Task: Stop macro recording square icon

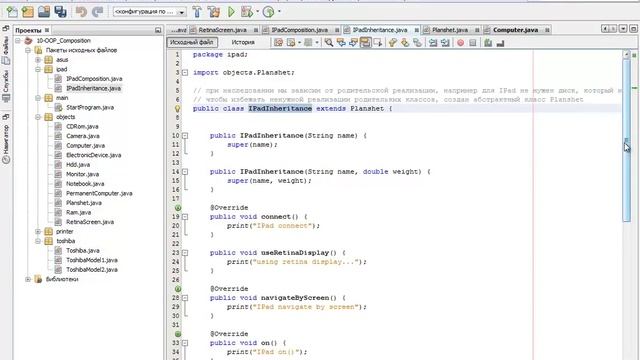Action: (x=473, y=42)
